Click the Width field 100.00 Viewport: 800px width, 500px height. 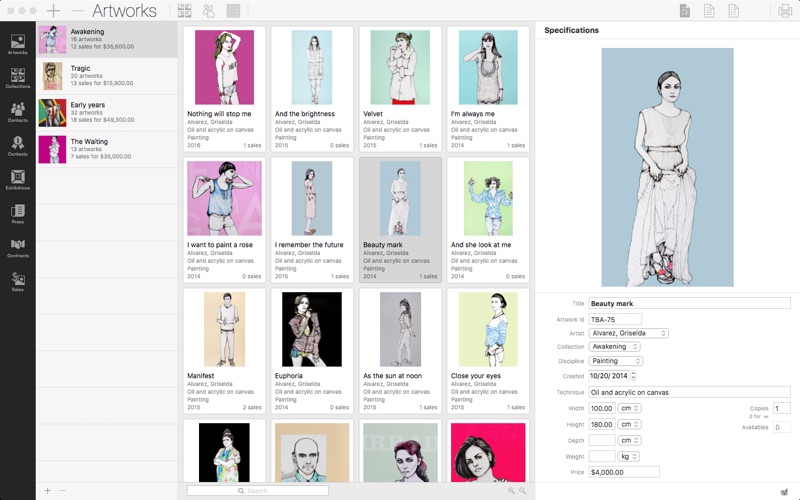coord(602,408)
